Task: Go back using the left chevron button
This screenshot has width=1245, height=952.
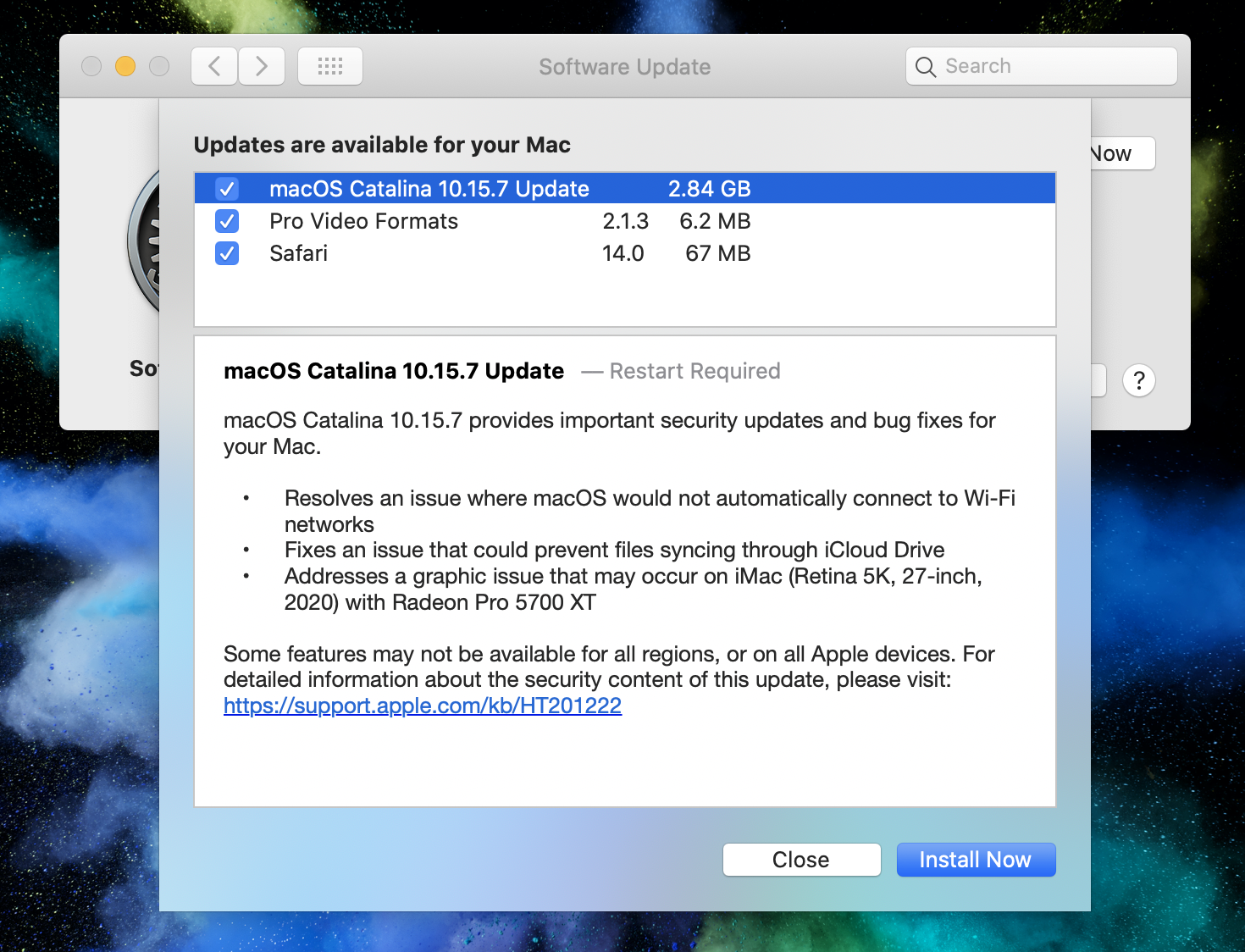Action: pos(214,66)
